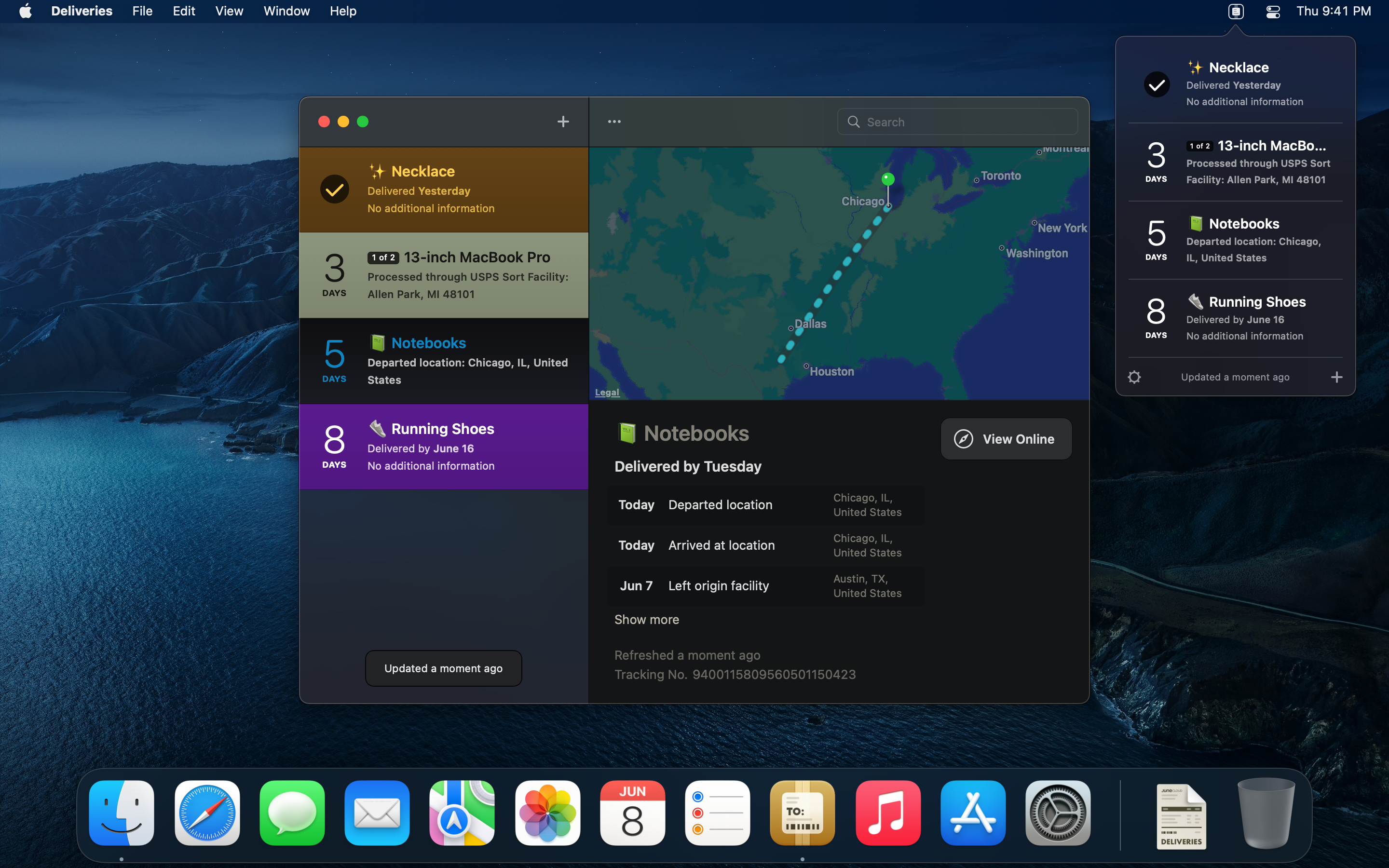Open System Preferences from the Dock
The image size is (1389, 868).
pyautogui.click(x=1058, y=813)
